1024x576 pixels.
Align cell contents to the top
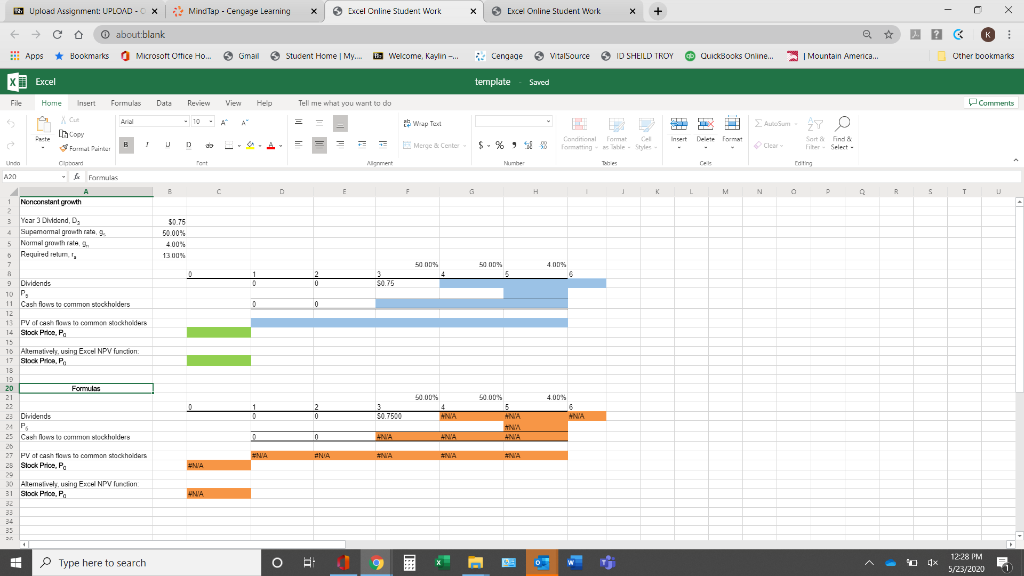[x=298, y=122]
